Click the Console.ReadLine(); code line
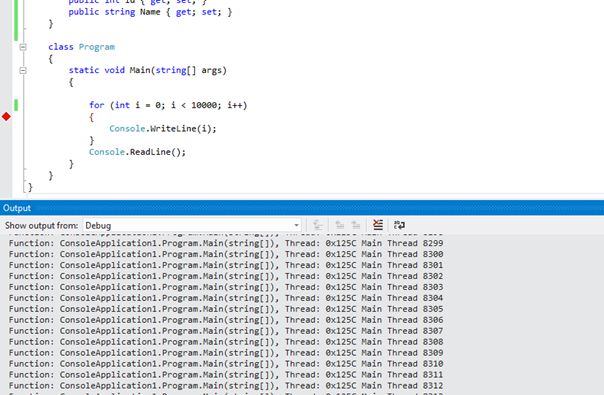The width and height of the screenshot is (604, 395). (137, 152)
